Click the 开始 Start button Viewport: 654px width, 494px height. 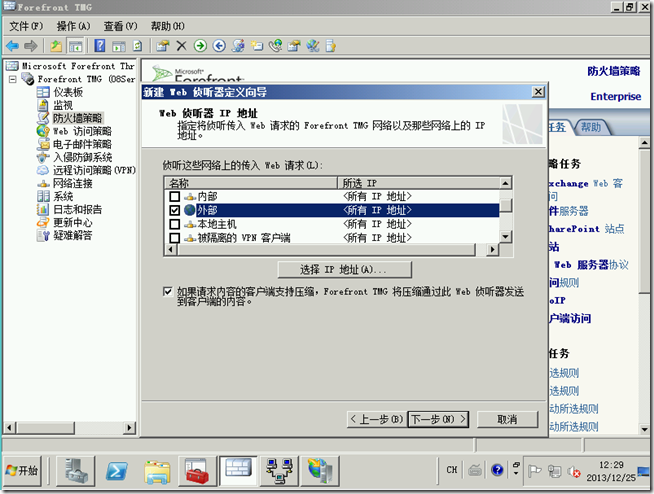23,471
